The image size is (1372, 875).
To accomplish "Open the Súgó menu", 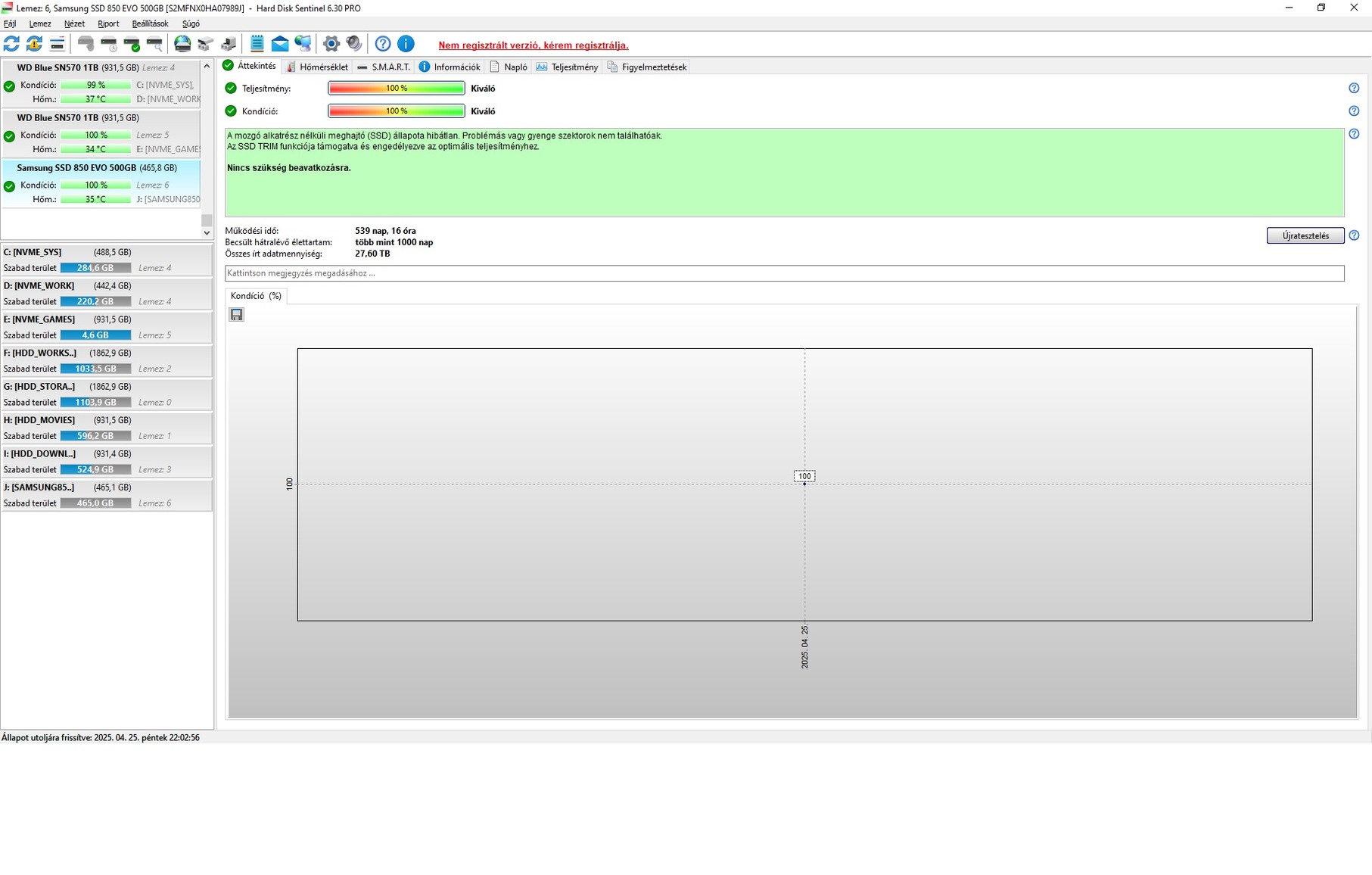I will (191, 23).
